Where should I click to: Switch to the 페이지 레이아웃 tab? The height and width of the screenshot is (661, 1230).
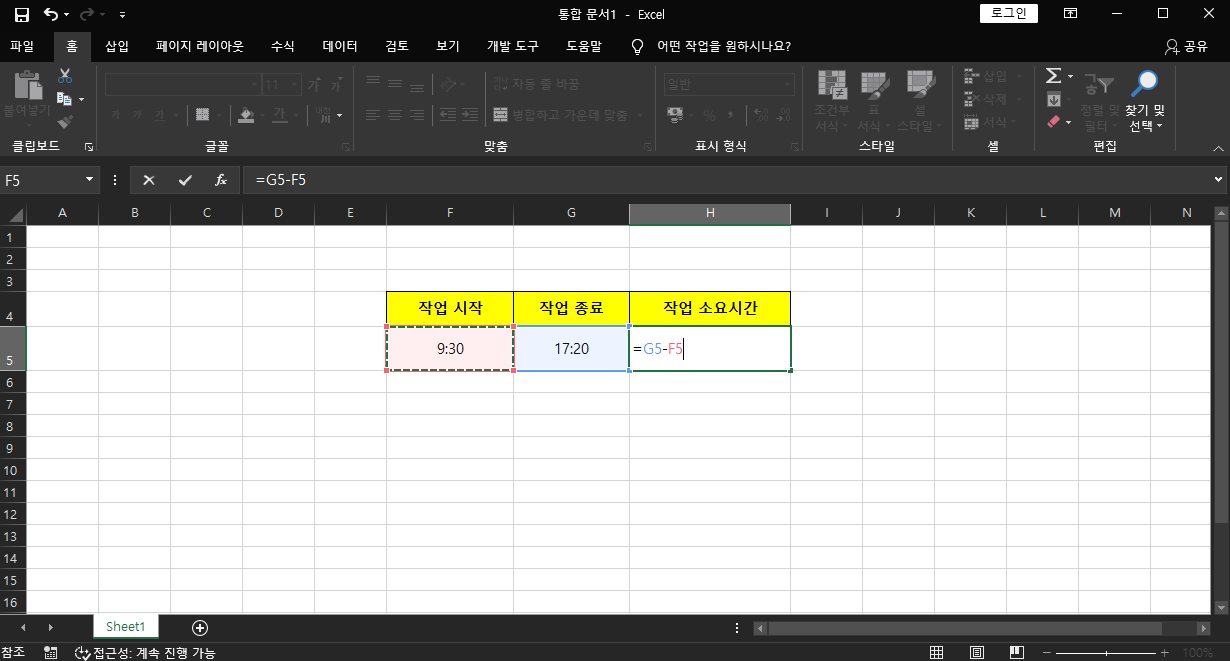pos(200,46)
